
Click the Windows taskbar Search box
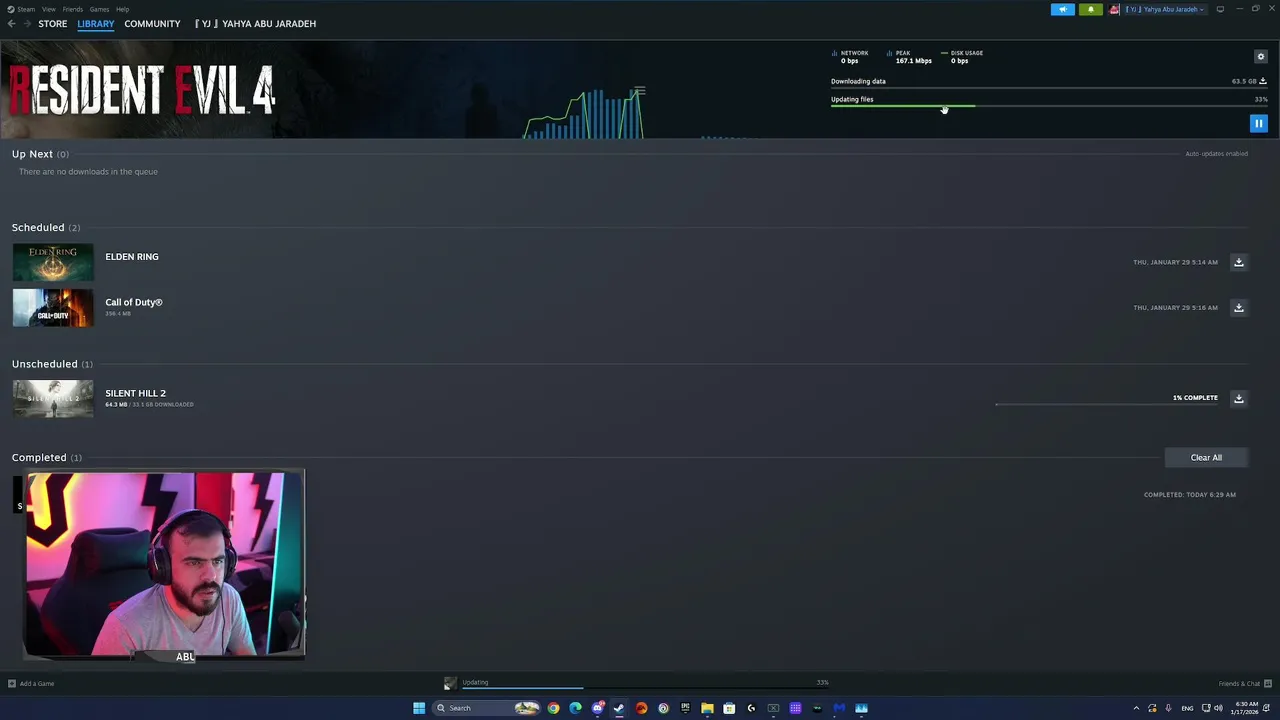click(x=488, y=708)
